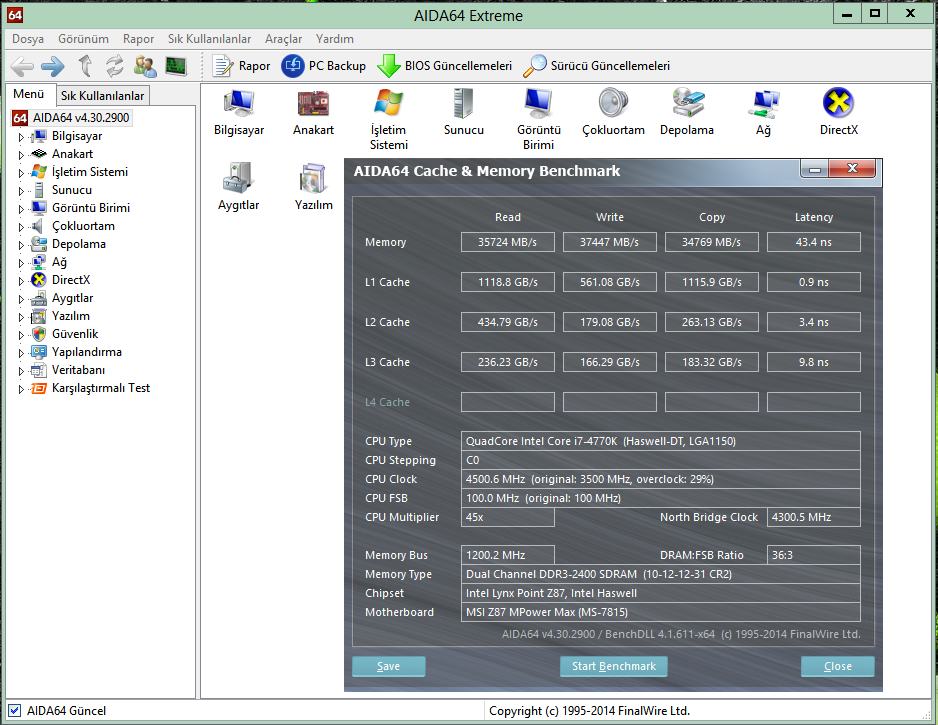The height and width of the screenshot is (725, 938).
Task: Click the Refresh toolbar icon
Action: (x=115, y=66)
